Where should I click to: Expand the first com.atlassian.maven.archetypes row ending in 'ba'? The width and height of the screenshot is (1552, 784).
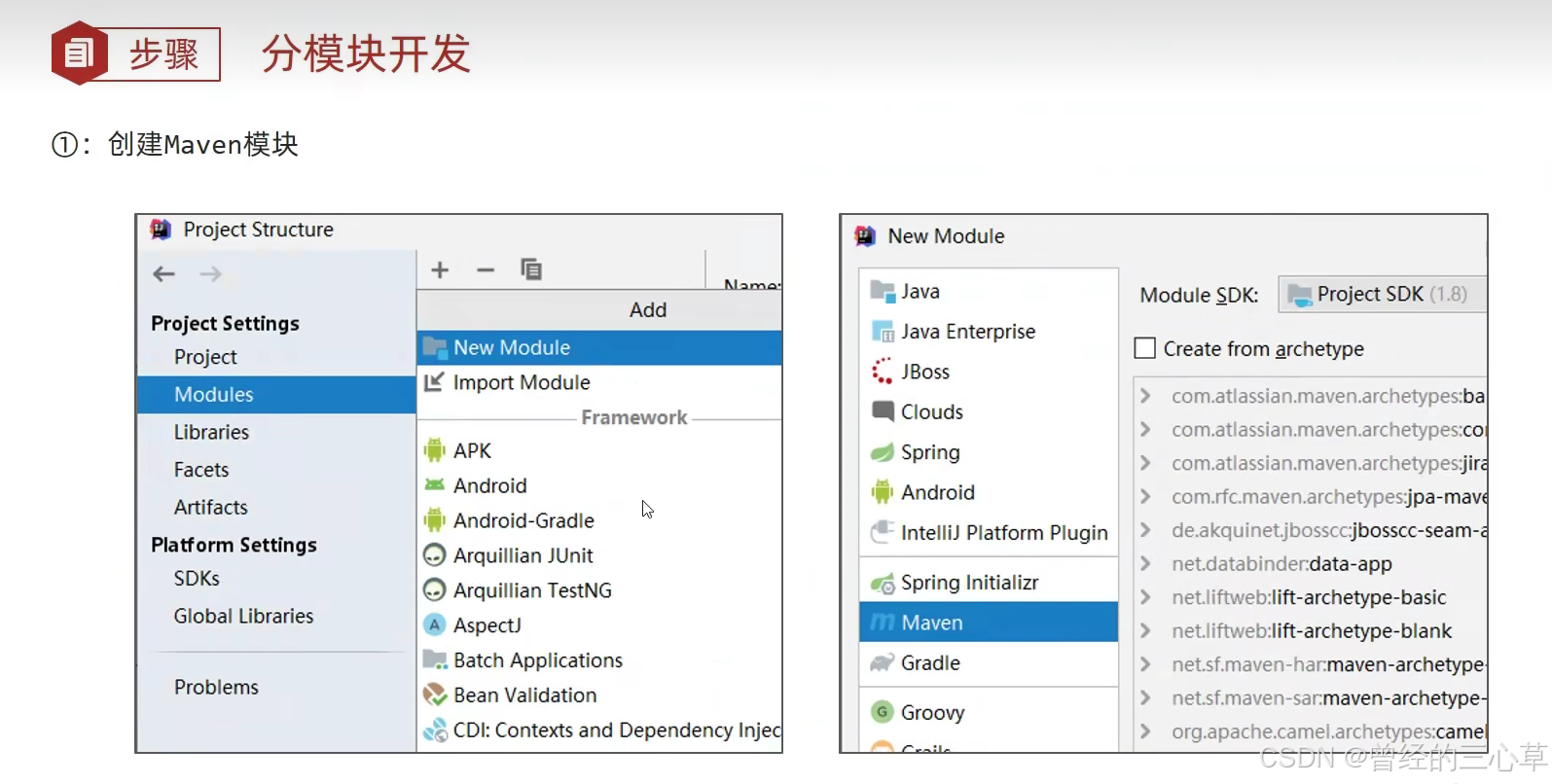tap(1145, 396)
